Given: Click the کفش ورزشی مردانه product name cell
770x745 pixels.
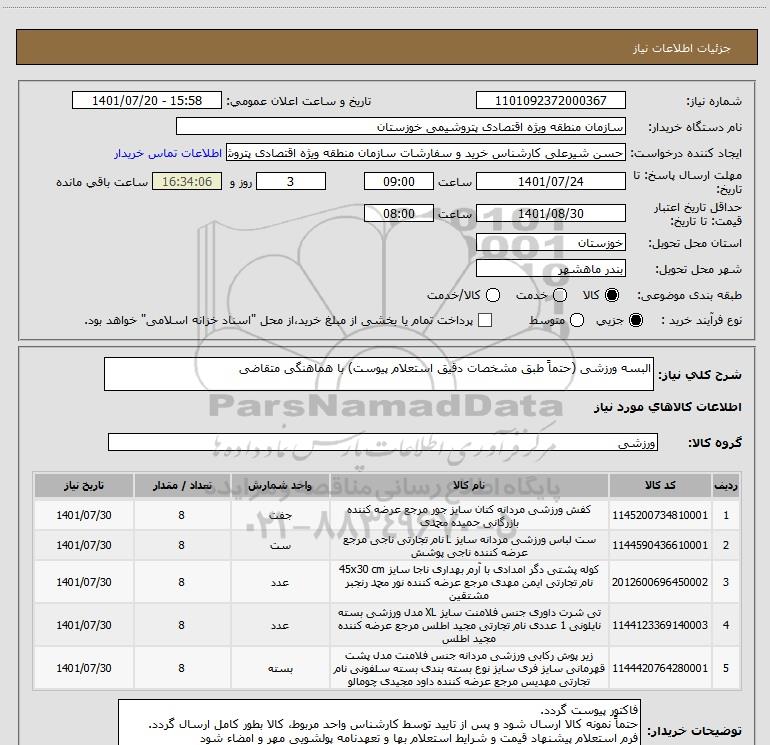Looking at the screenshot, I should pyautogui.click(x=469, y=516).
